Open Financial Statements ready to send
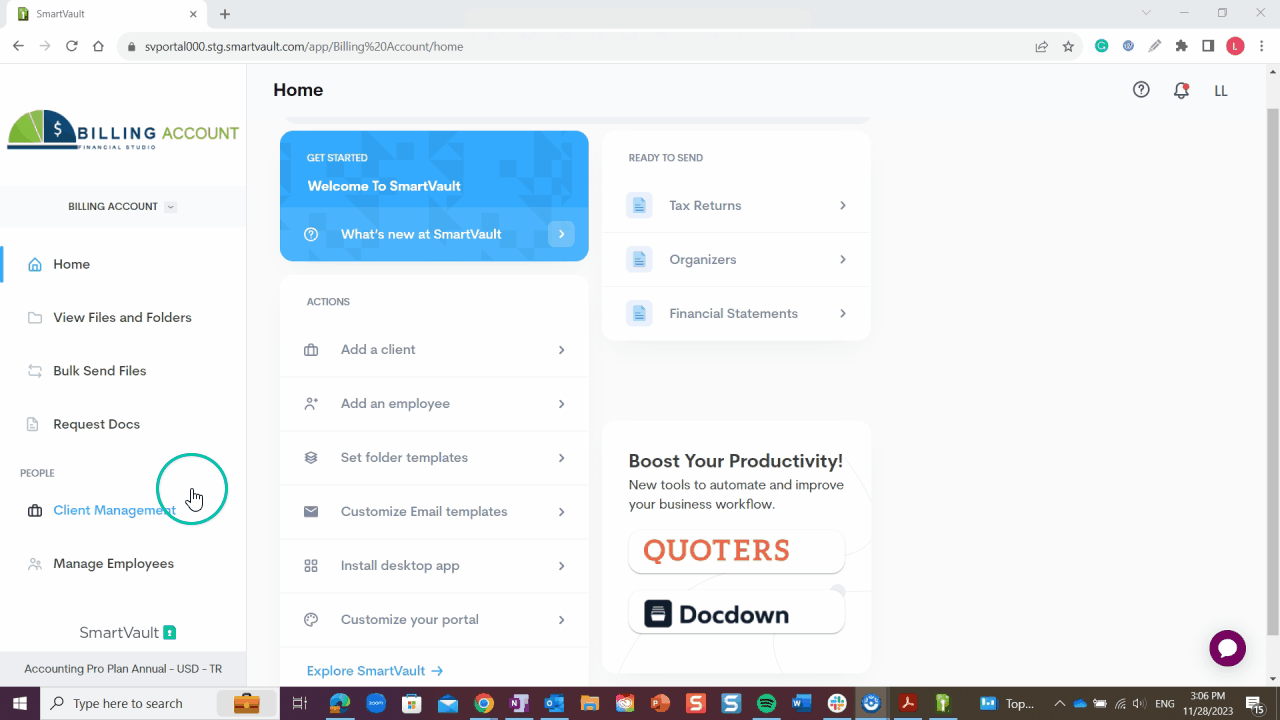Viewport: 1280px width, 720px height. tap(736, 313)
